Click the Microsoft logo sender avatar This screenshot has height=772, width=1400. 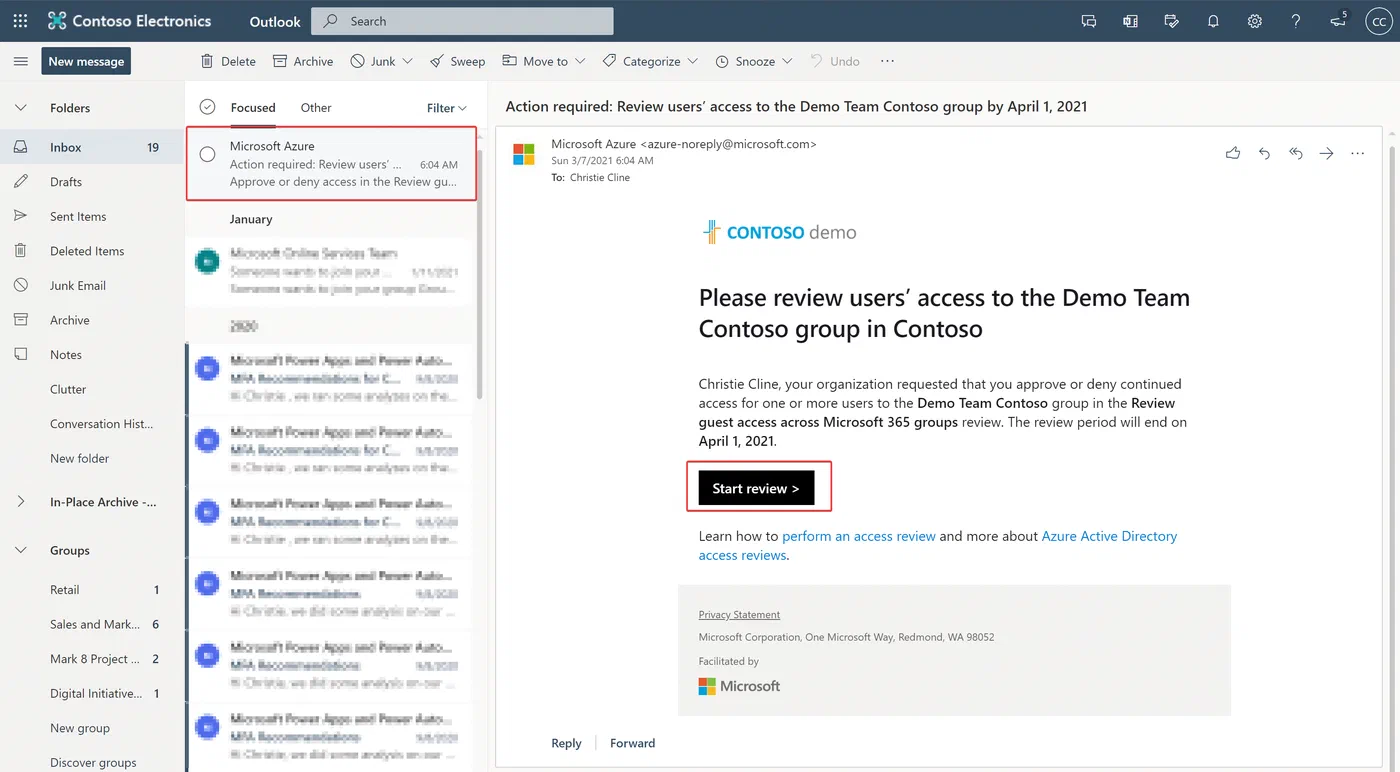[x=524, y=154]
